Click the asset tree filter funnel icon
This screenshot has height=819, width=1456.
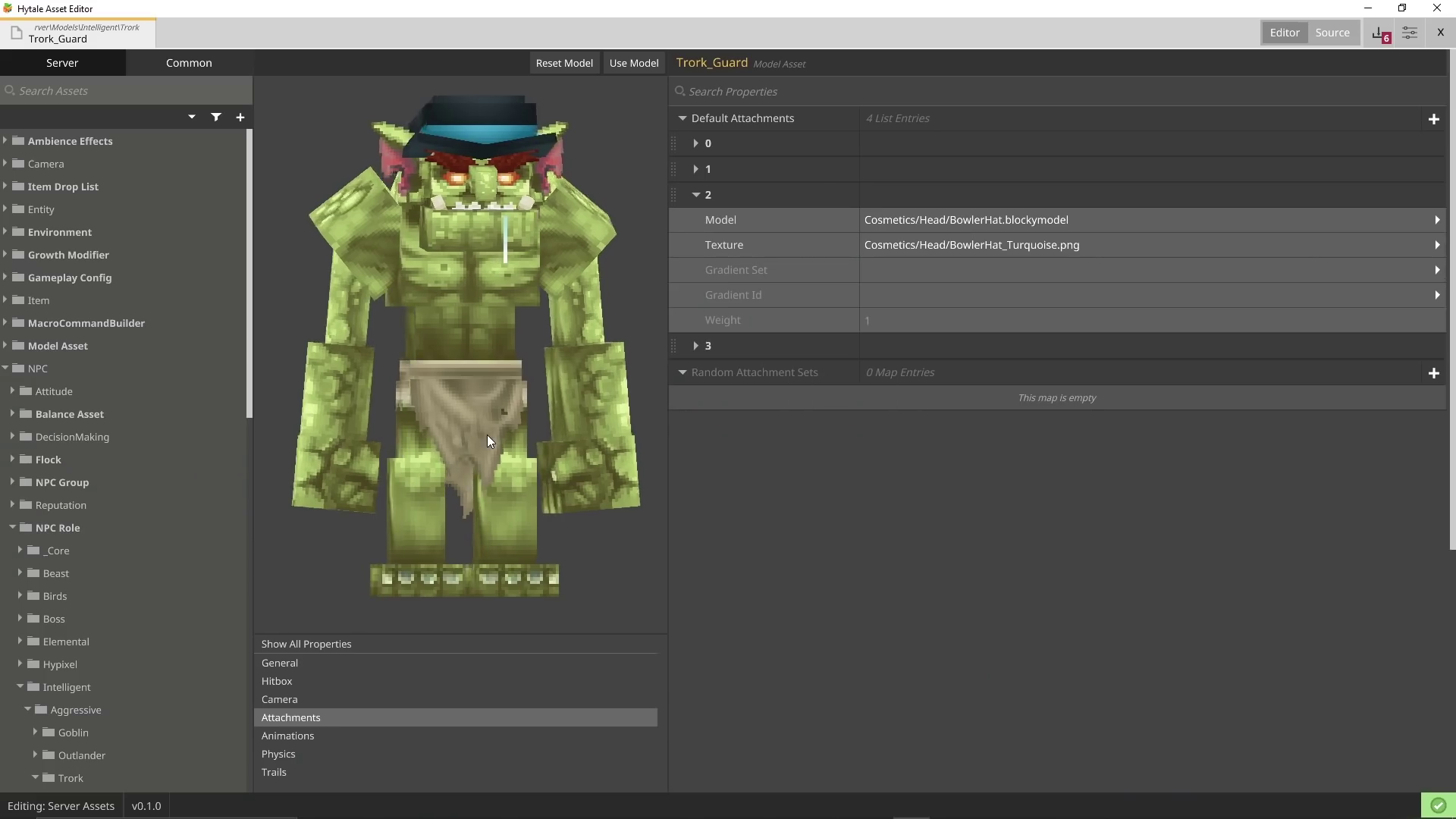(216, 117)
